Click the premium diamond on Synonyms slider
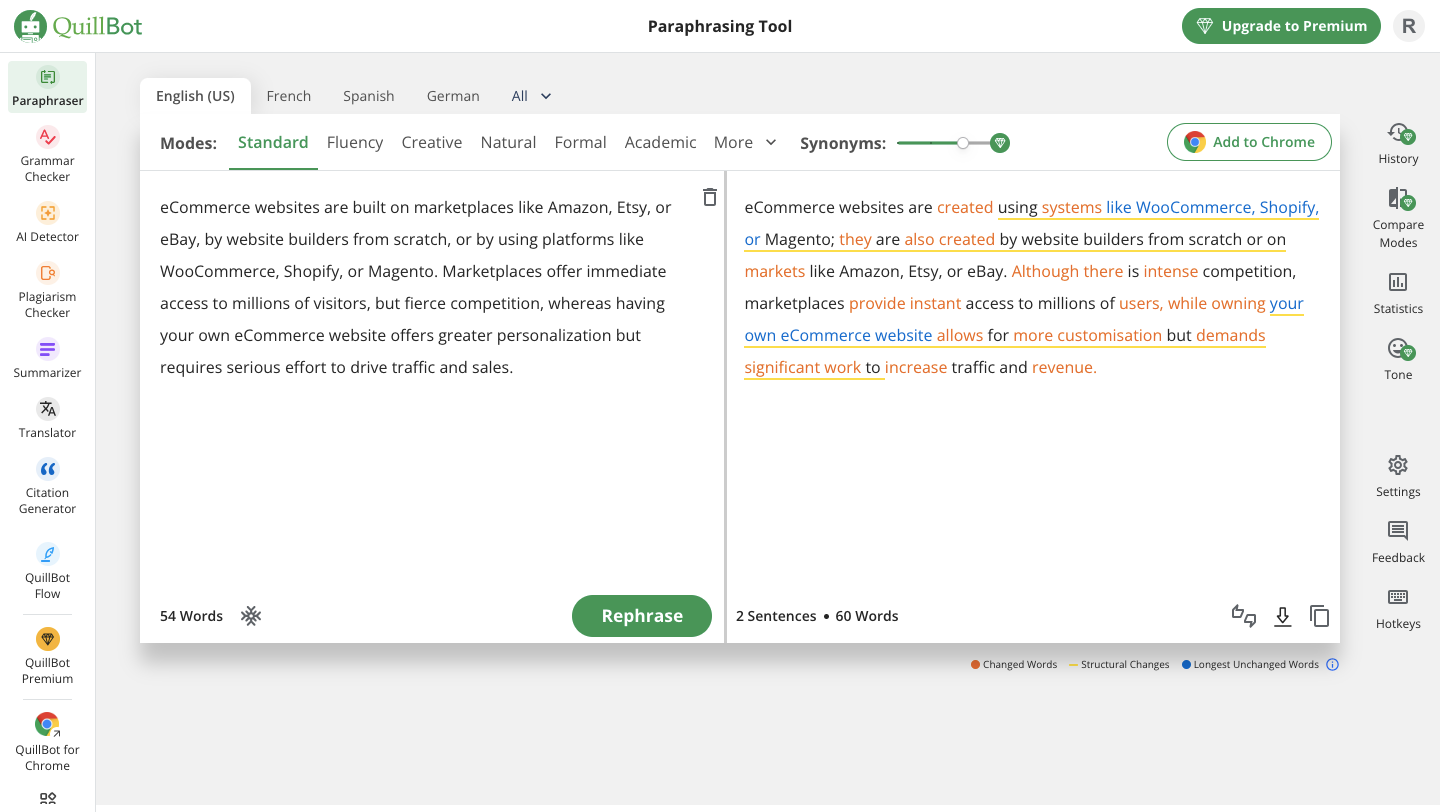Image resolution: width=1440 pixels, height=812 pixels. pos(1000,143)
